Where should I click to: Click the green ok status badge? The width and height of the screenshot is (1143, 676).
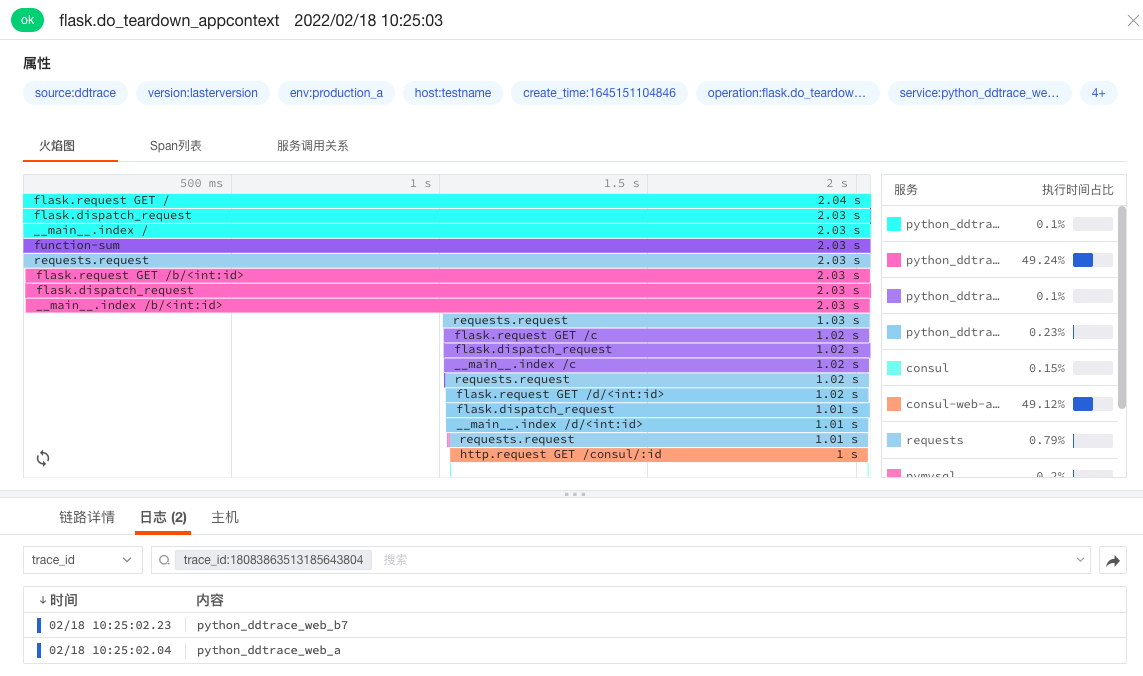[27, 20]
